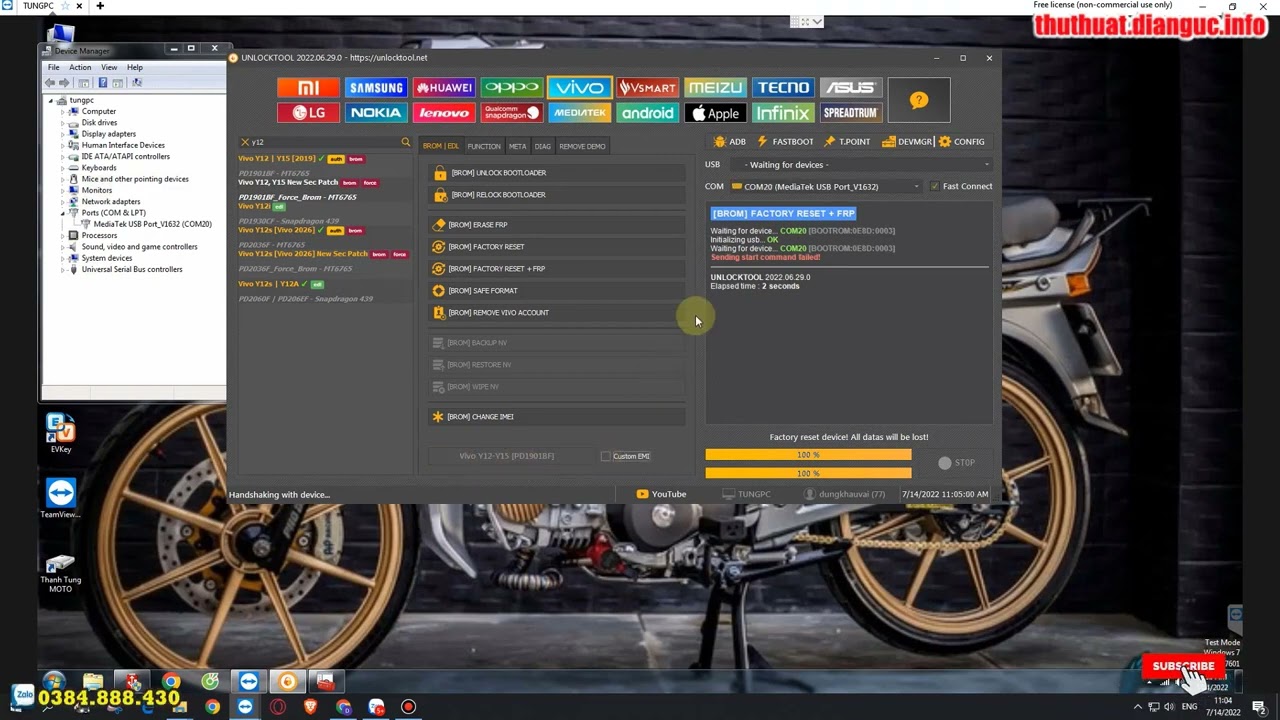Click [BROM] REMOVE VIVO ACCOUNT button
Viewport: 1280px width, 720px height.
tap(557, 313)
